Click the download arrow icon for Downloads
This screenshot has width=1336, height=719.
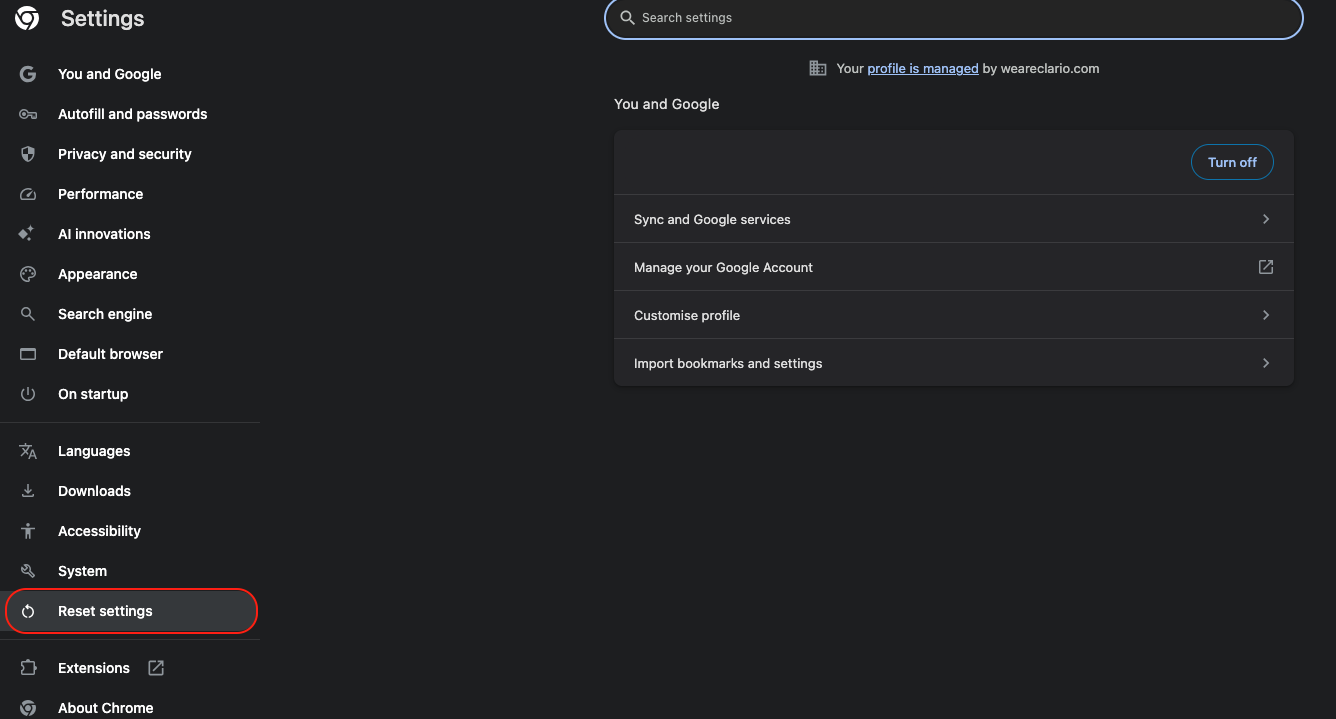pyautogui.click(x=28, y=491)
